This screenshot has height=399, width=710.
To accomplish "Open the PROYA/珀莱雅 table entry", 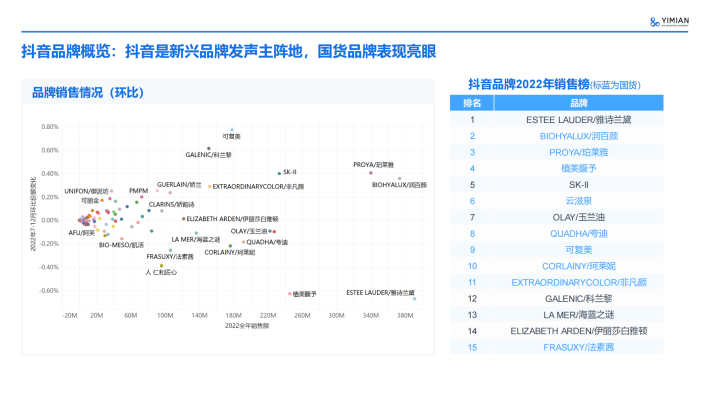I will click(579, 152).
